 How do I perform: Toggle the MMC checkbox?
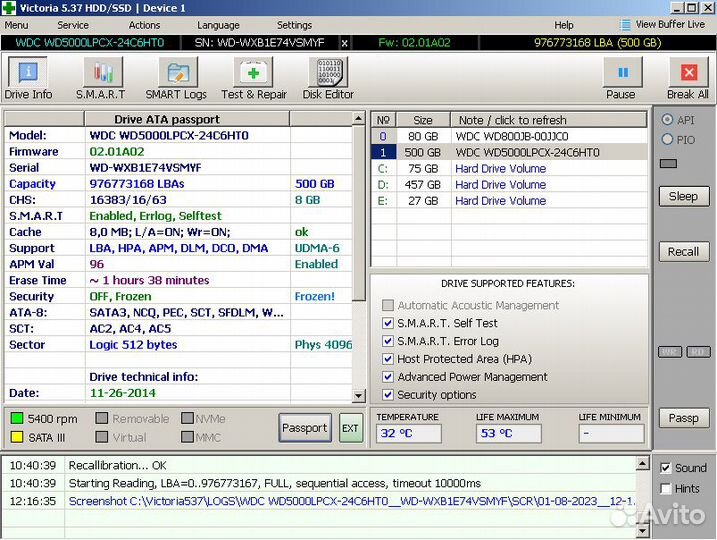pyautogui.click(x=187, y=437)
